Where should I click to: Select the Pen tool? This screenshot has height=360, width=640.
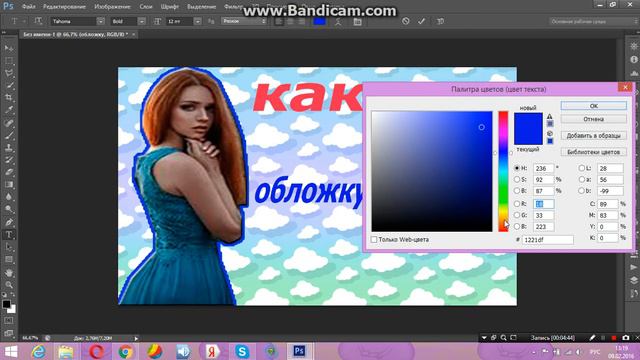click(9, 222)
